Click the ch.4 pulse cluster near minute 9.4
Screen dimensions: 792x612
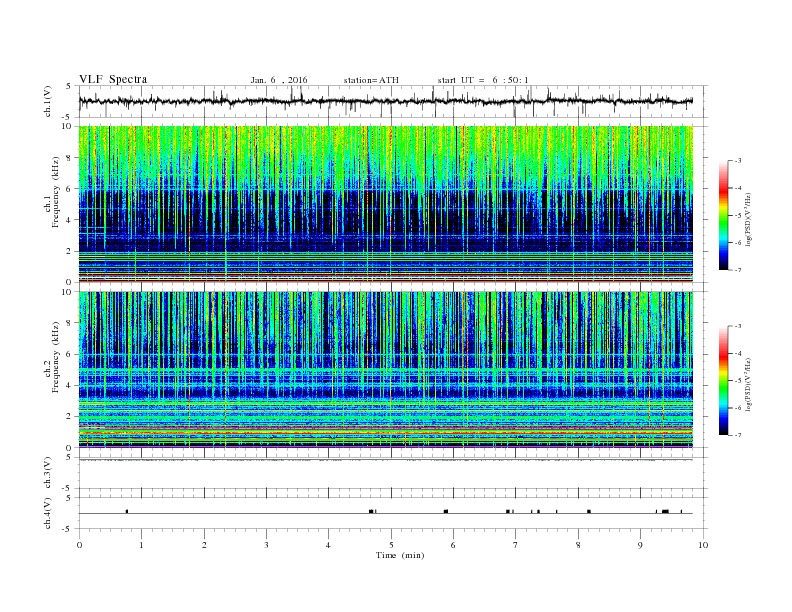point(665,511)
